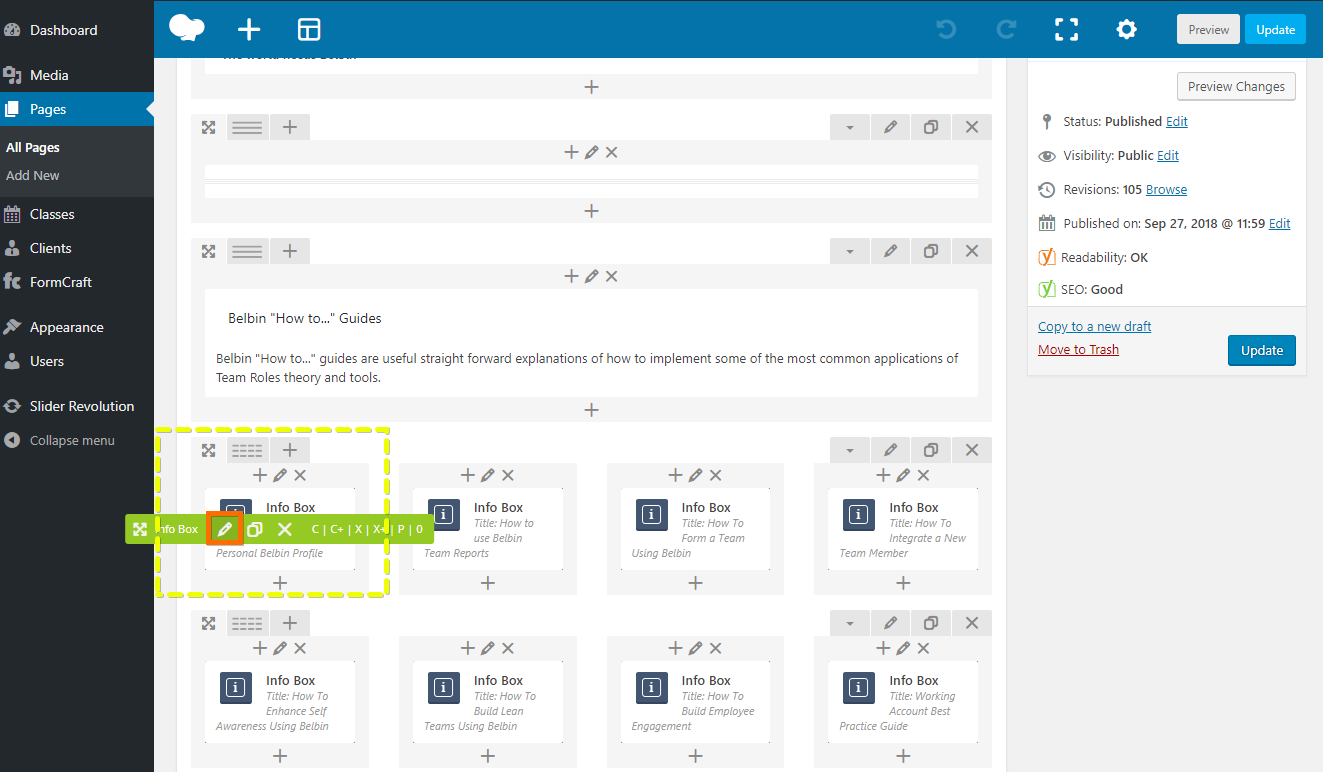Open the Pages menu in sidebar
Screen dimensions: 1323x772
(x=48, y=109)
